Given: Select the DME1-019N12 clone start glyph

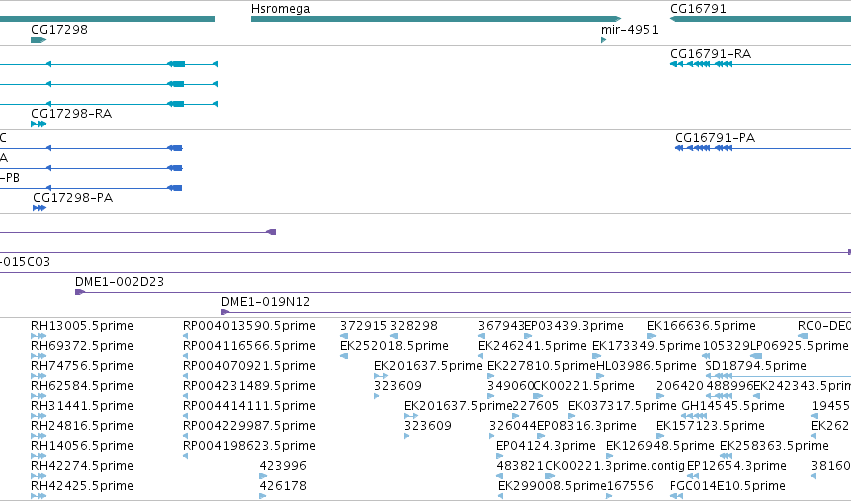Looking at the screenshot, I should (225, 312).
